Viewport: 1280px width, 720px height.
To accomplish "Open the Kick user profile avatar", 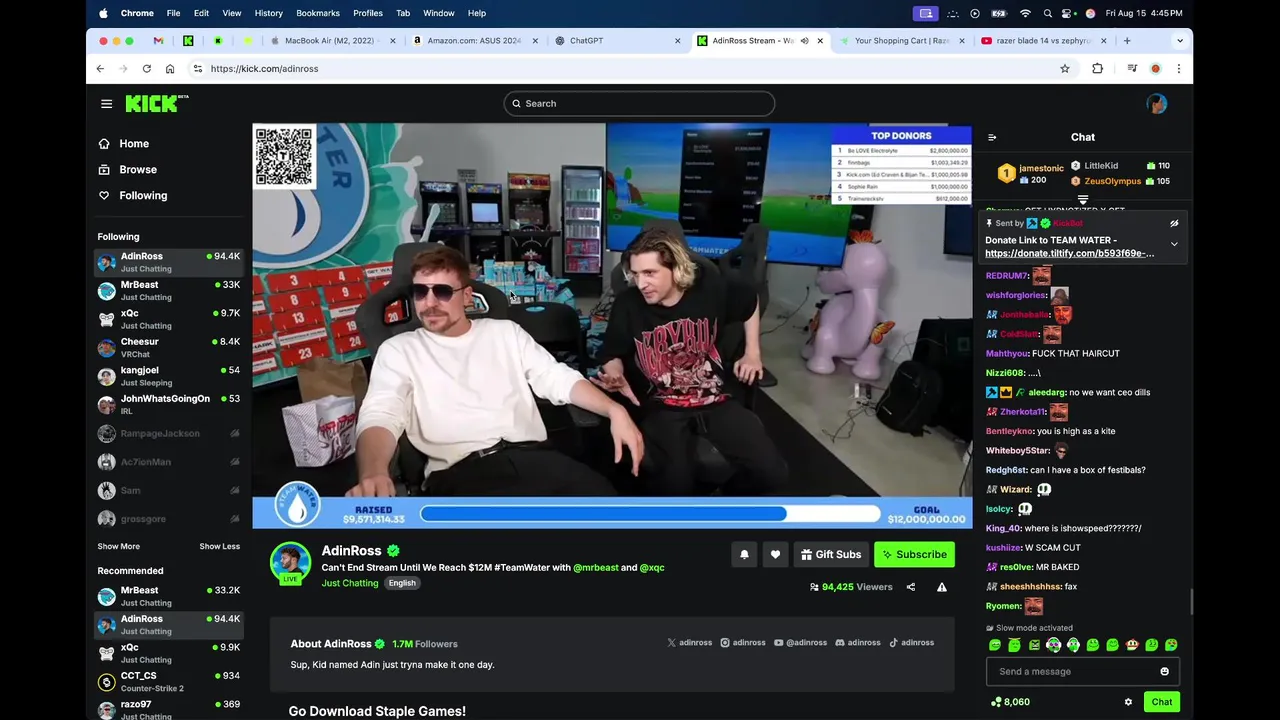I will (1156, 103).
